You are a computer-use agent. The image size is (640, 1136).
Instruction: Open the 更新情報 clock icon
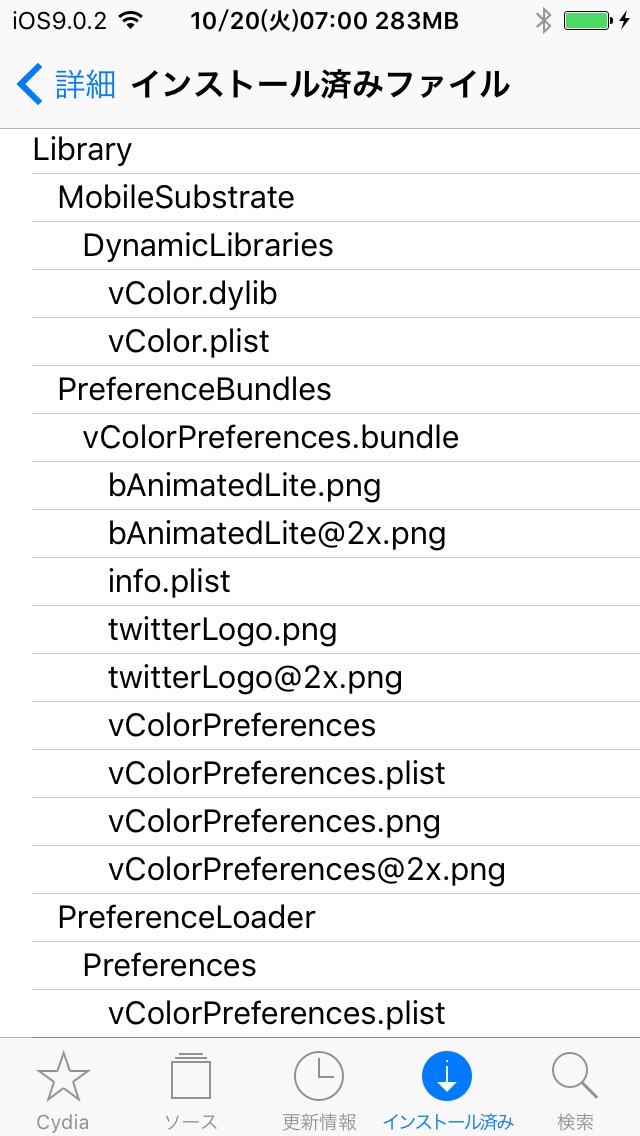[319, 1077]
